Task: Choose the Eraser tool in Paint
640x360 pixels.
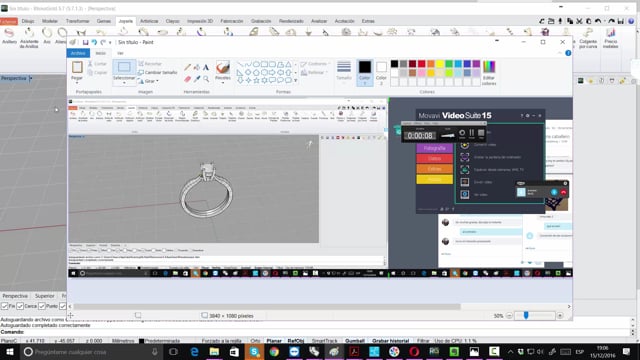Action: click(x=187, y=79)
